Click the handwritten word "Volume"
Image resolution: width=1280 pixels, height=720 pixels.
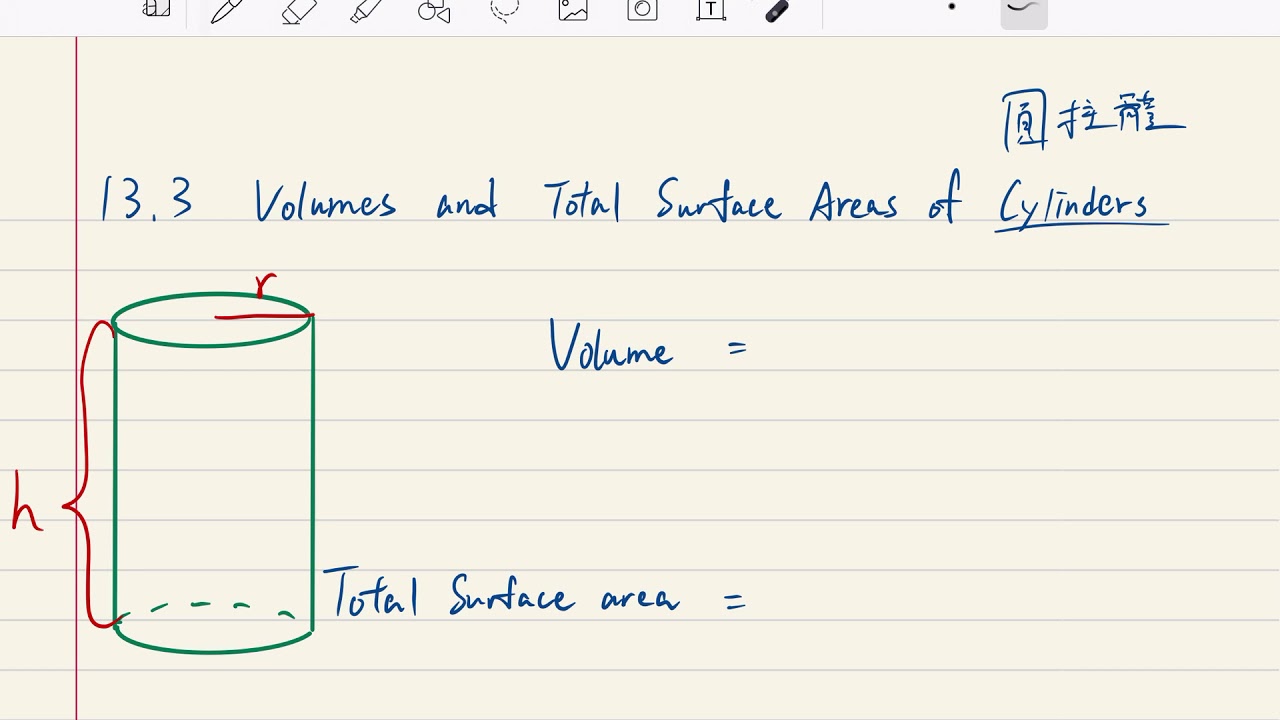(x=610, y=347)
